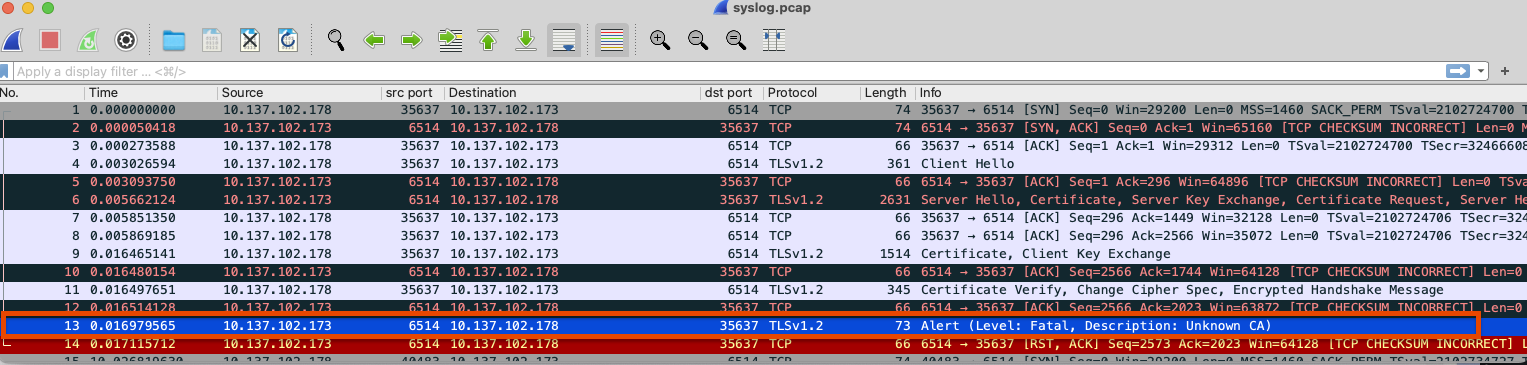Reset text to normal size icon
Screen dimensions: 1527x365
(735, 40)
